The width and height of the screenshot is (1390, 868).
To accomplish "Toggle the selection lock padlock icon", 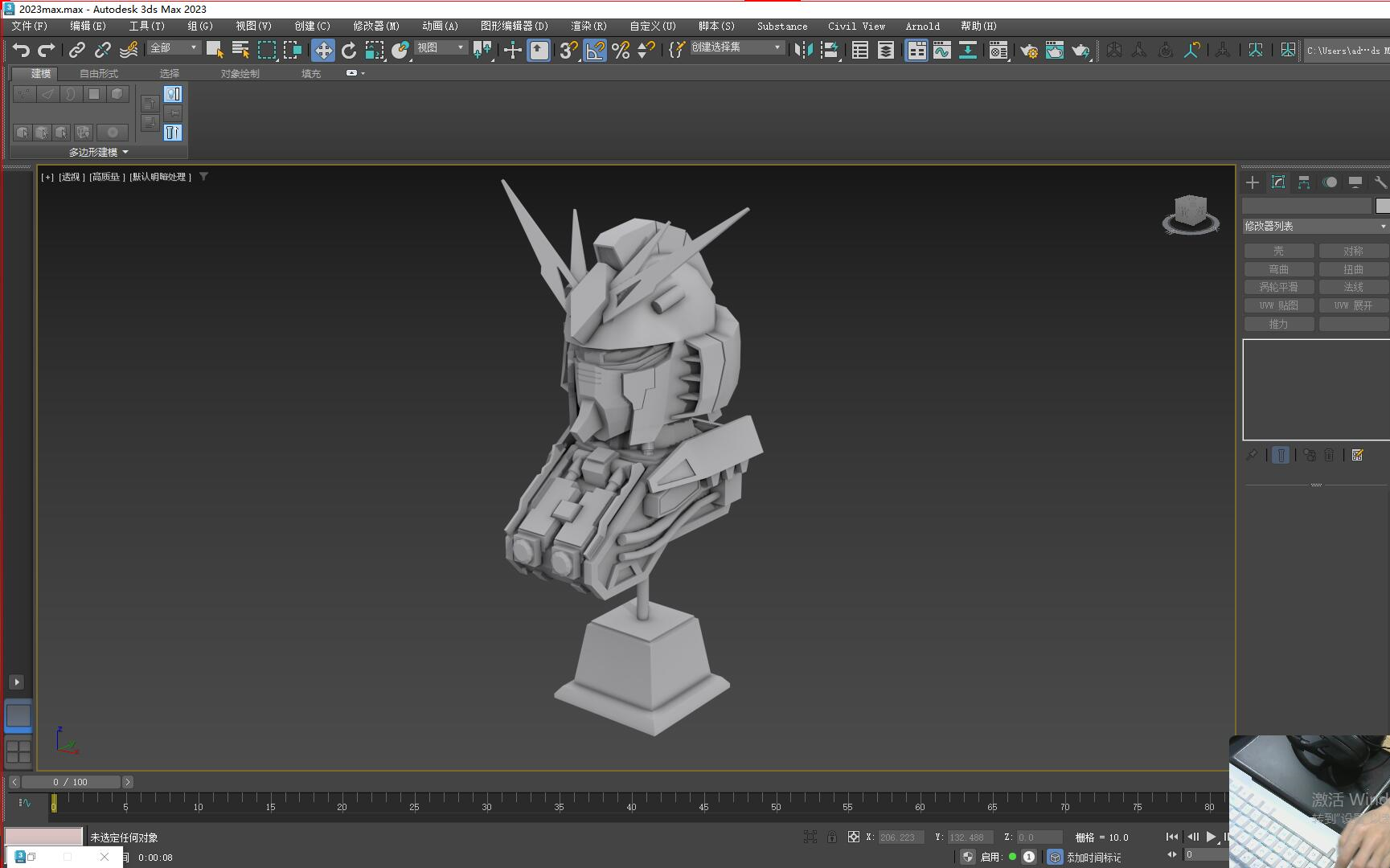I will coord(832,837).
